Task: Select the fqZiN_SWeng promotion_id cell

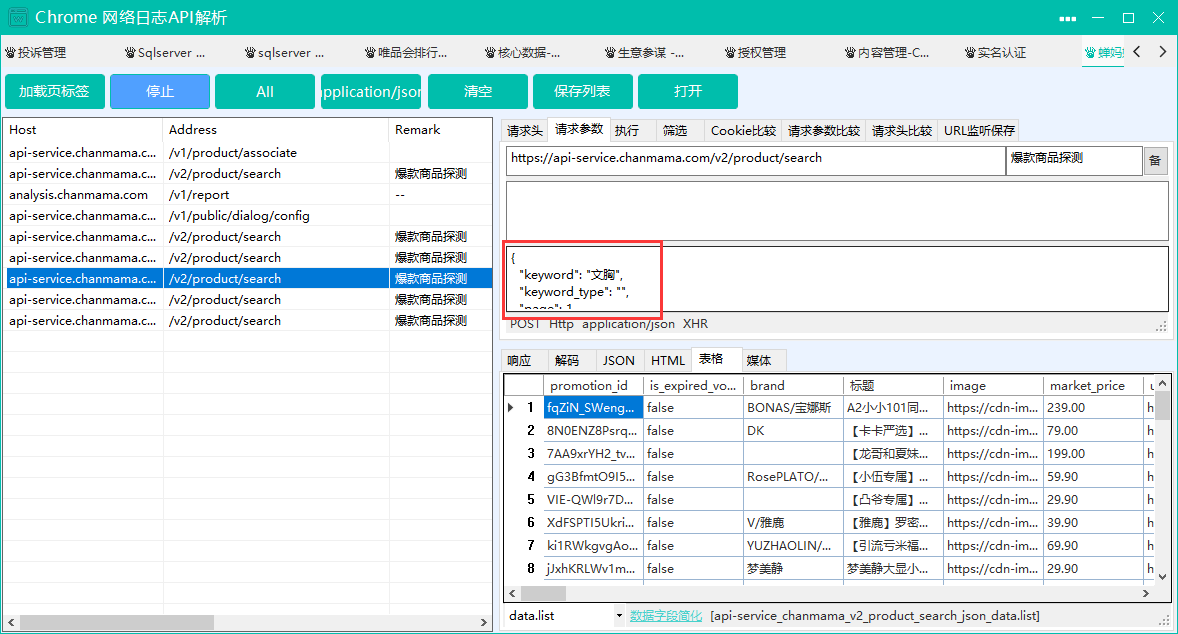Action: click(593, 408)
